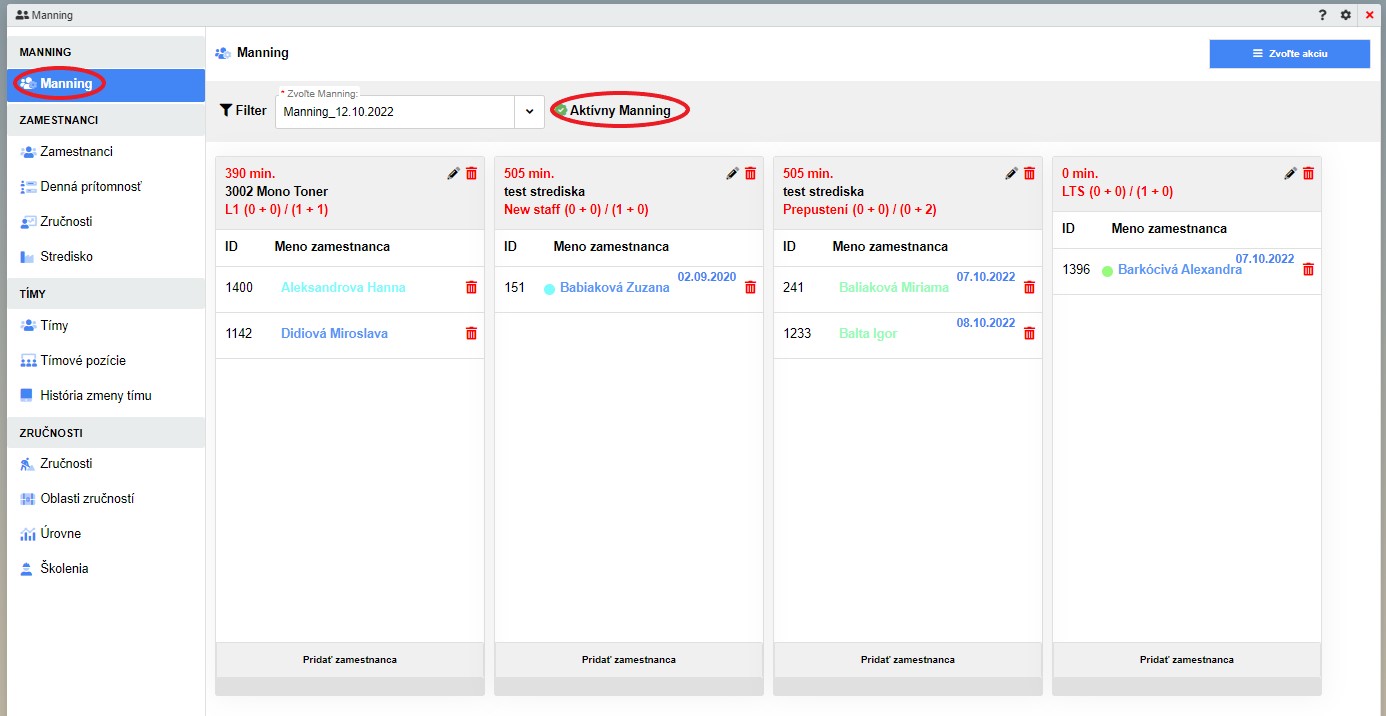This screenshot has width=1386, height=716.
Task: Delete the Prepustení card via trash icon
Action: pos(1030,174)
